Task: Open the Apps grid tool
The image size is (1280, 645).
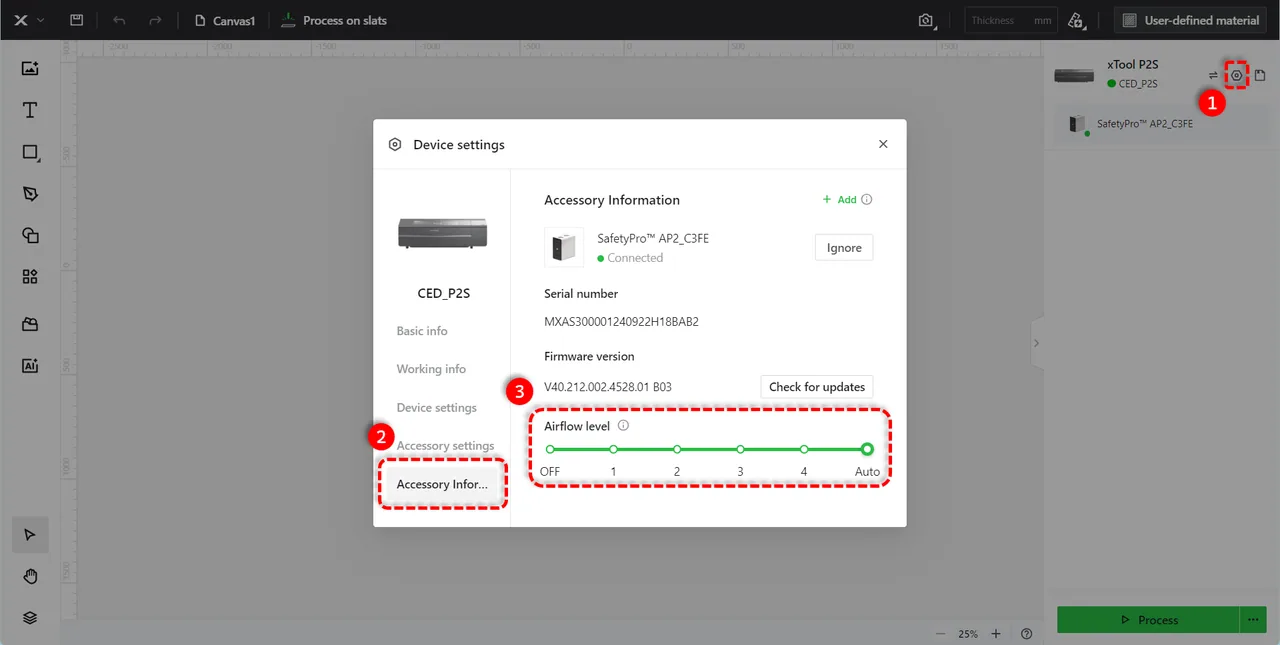Action: click(30, 277)
